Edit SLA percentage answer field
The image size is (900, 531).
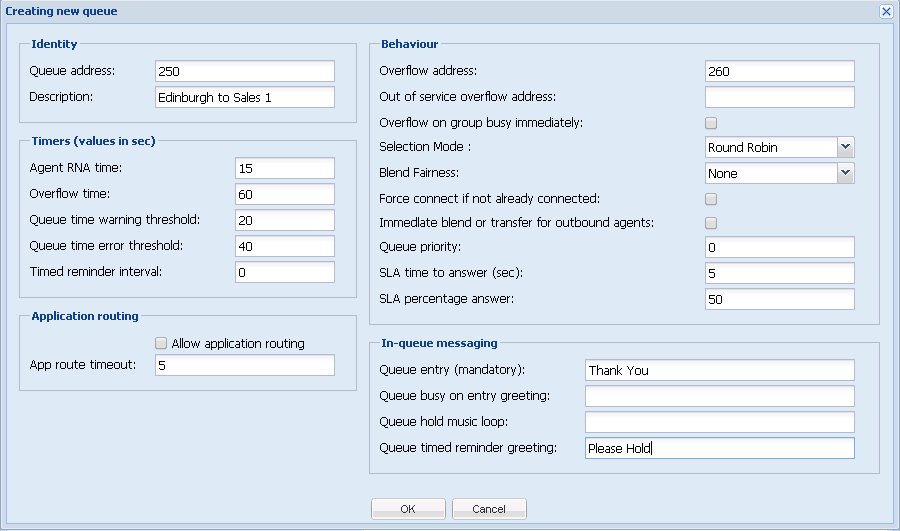tap(779, 299)
